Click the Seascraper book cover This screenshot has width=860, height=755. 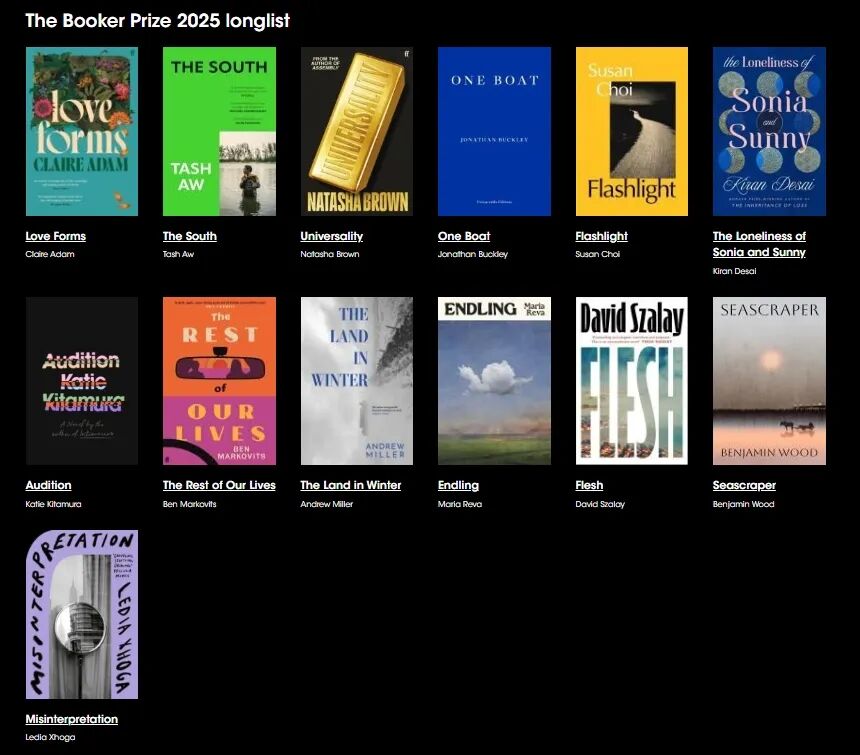pos(769,380)
